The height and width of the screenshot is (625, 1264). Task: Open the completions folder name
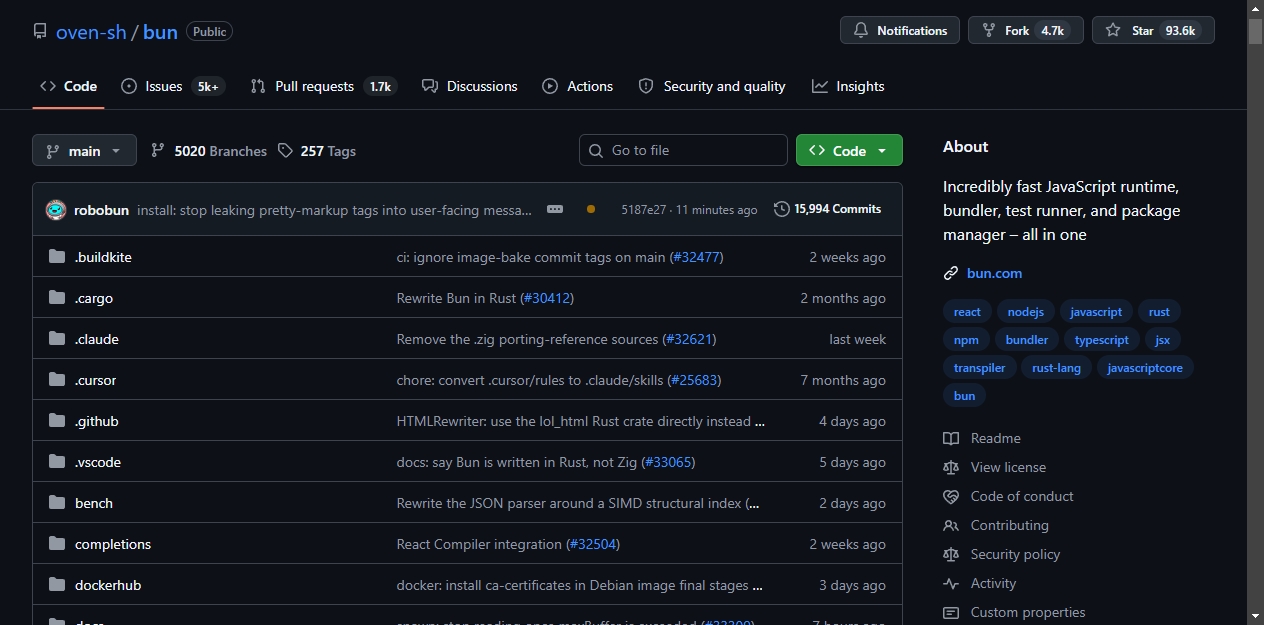[113, 544]
